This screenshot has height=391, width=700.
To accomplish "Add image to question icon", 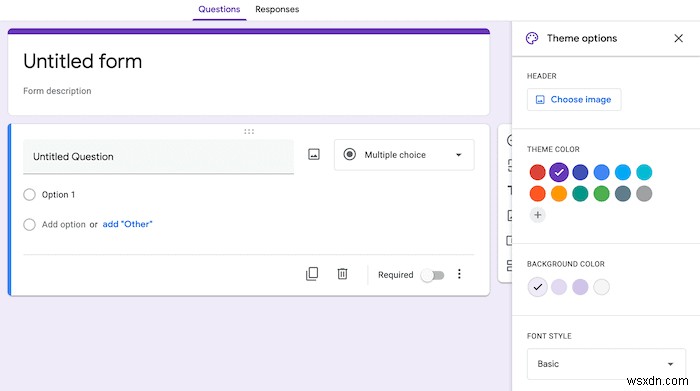I will [314, 154].
